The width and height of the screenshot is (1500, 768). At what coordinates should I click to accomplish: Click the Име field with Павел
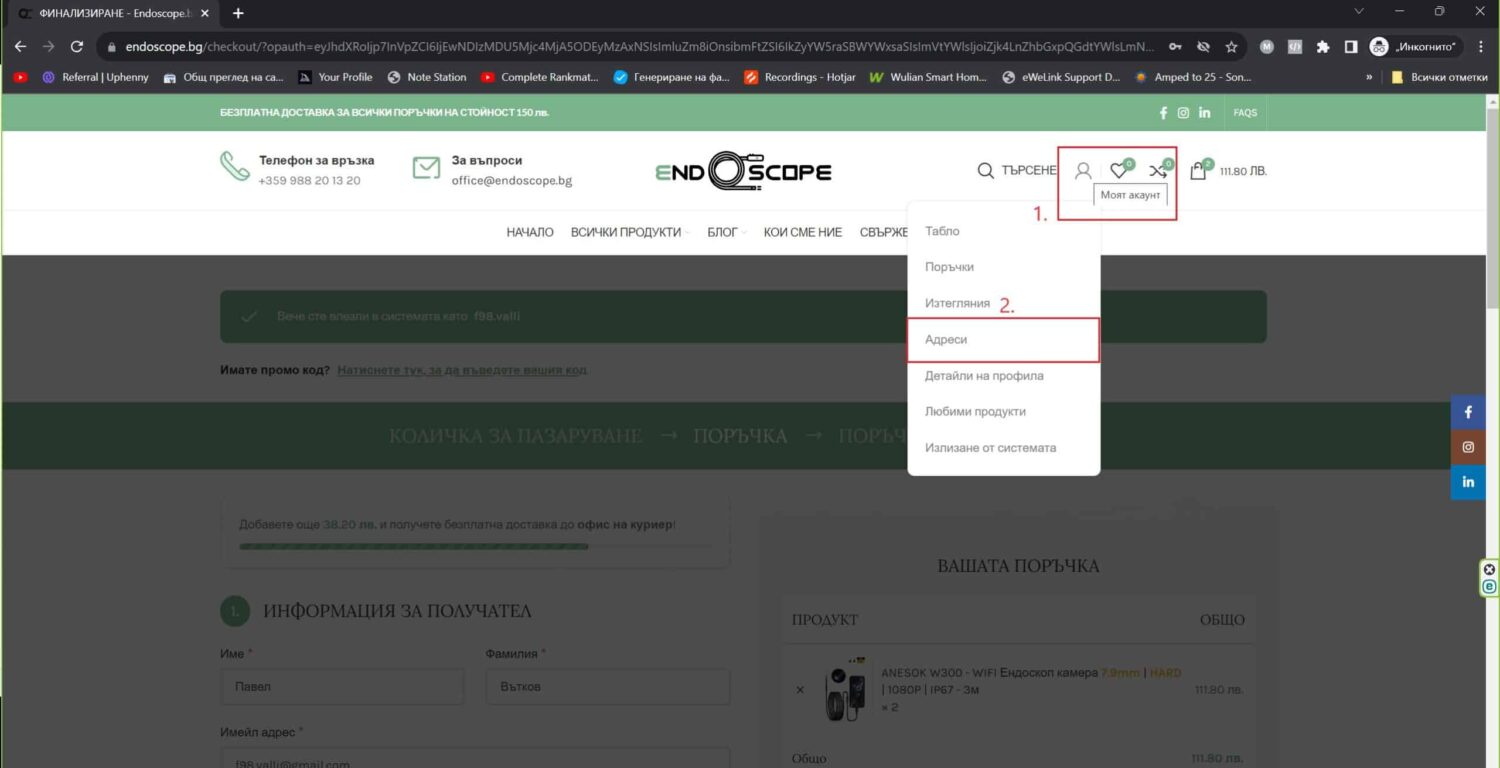(x=342, y=687)
